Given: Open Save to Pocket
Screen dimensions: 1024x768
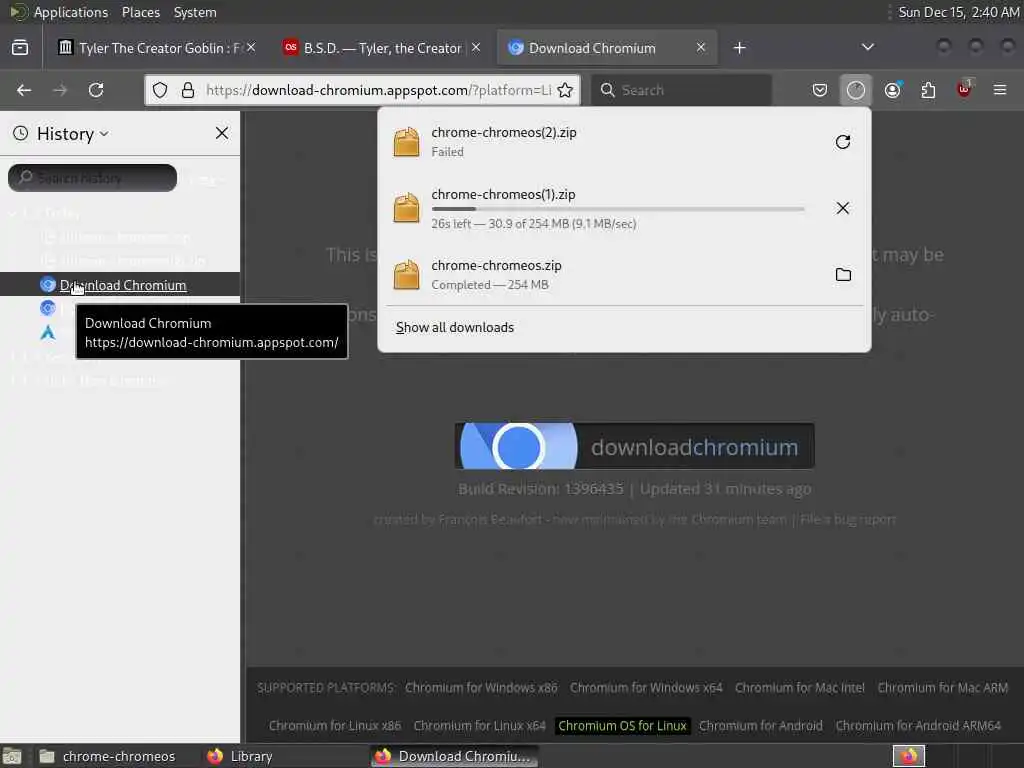Looking at the screenshot, I should [x=820, y=90].
